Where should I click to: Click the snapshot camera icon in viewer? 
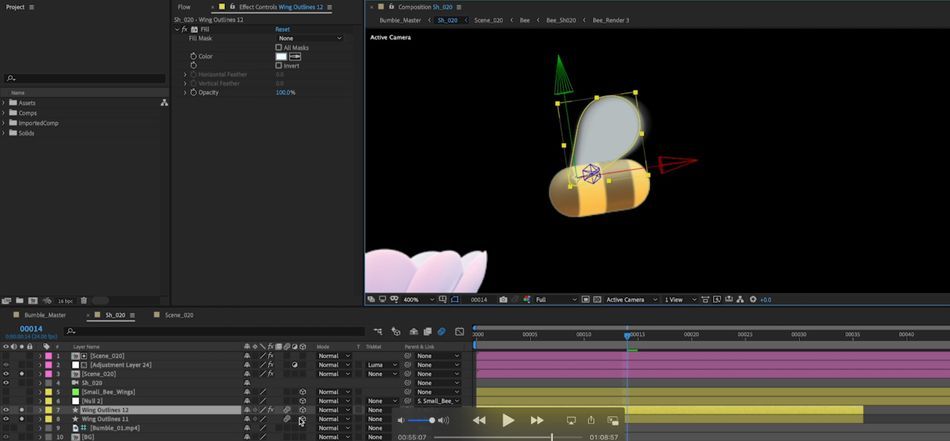tap(503, 300)
